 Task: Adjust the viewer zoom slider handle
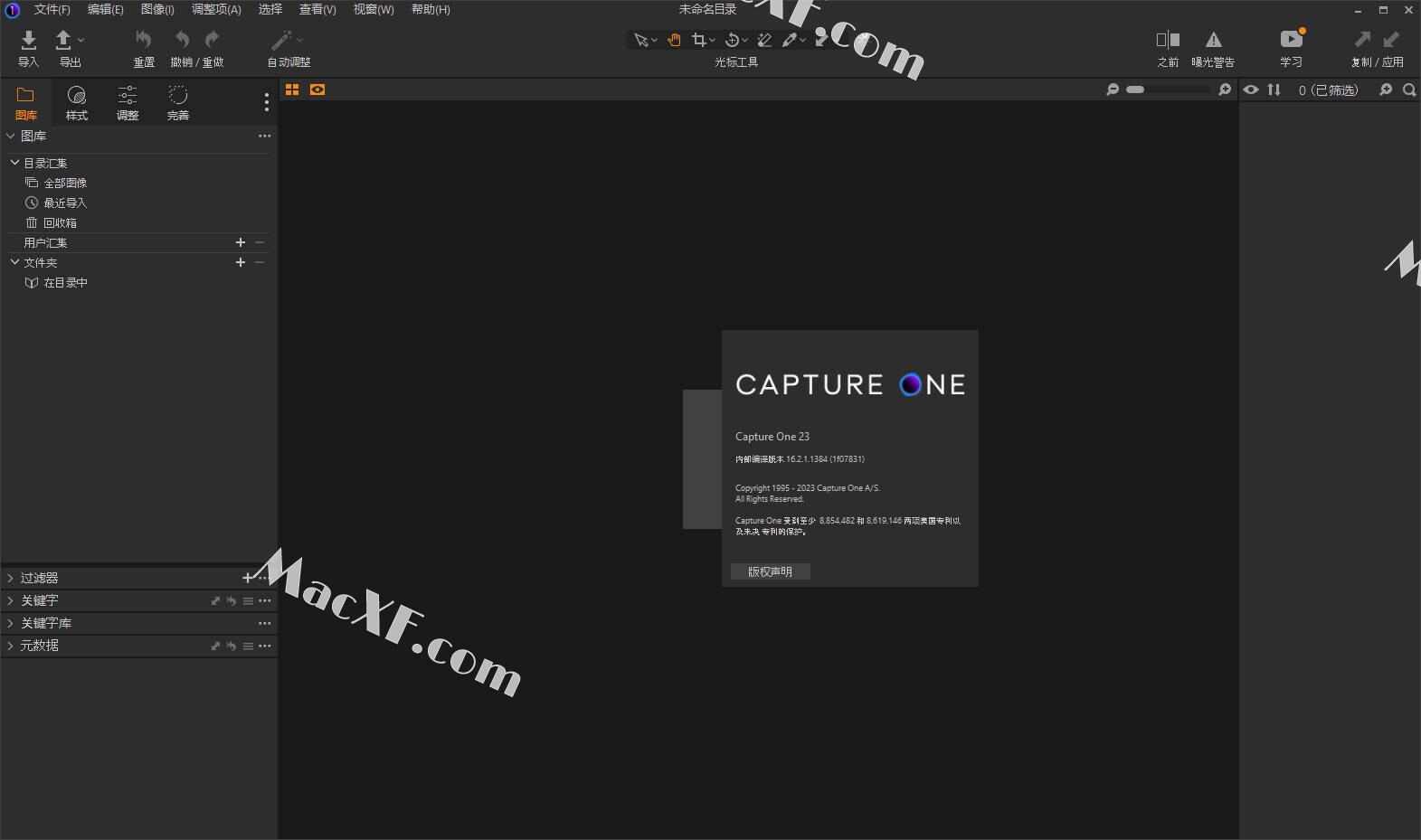1135,90
